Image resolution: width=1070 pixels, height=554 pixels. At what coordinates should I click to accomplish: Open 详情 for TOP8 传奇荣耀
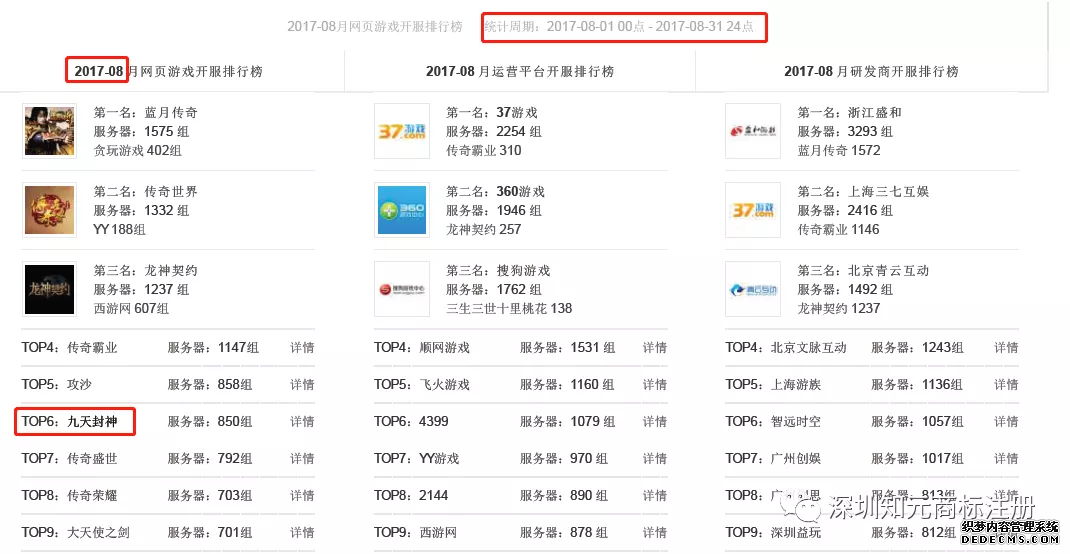pos(302,495)
